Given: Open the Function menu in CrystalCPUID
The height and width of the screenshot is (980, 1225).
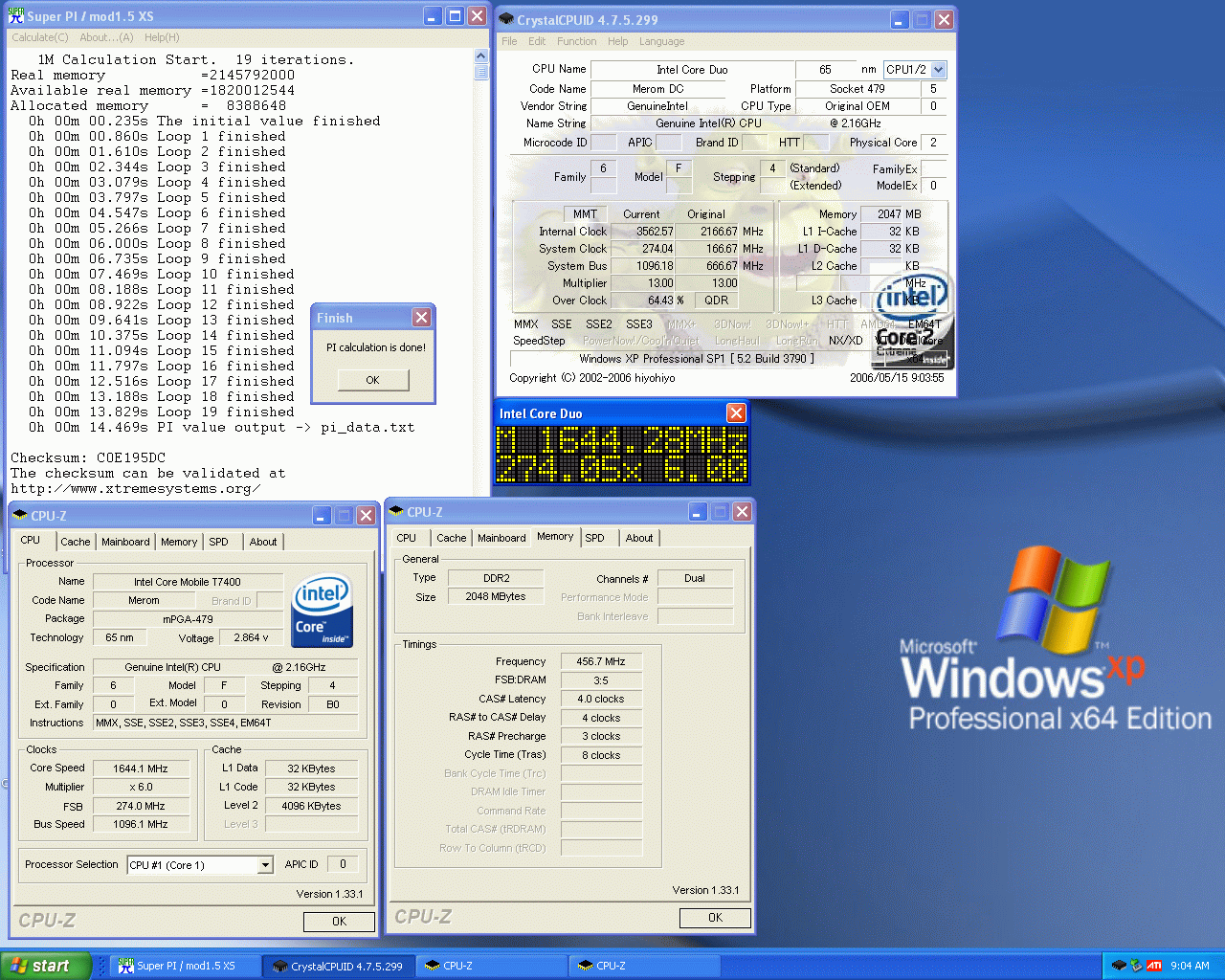Looking at the screenshot, I should pos(576,41).
